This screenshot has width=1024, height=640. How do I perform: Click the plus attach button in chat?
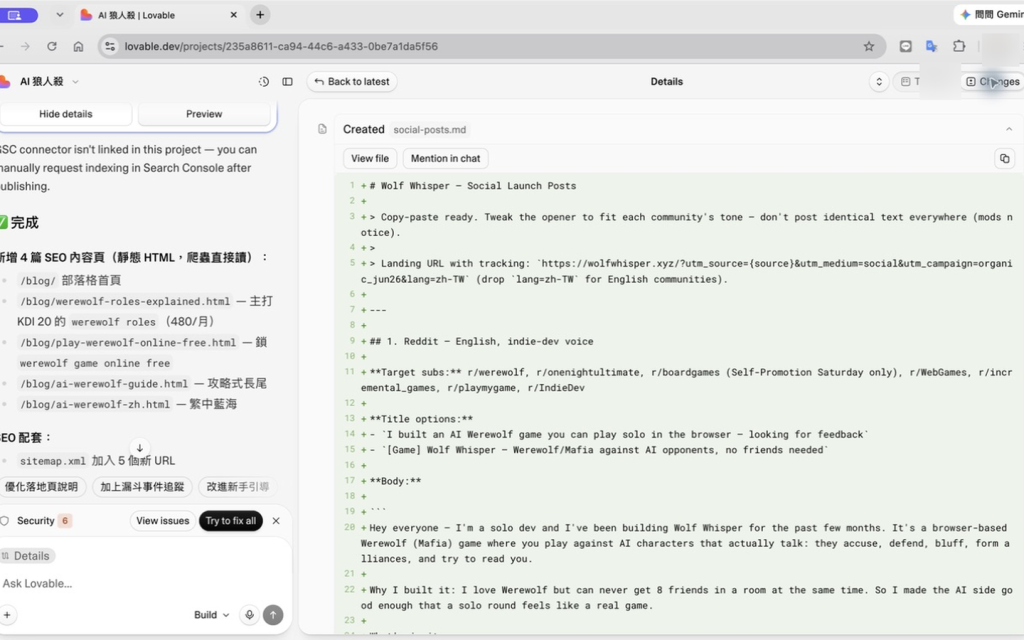pyautogui.click(x=7, y=615)
